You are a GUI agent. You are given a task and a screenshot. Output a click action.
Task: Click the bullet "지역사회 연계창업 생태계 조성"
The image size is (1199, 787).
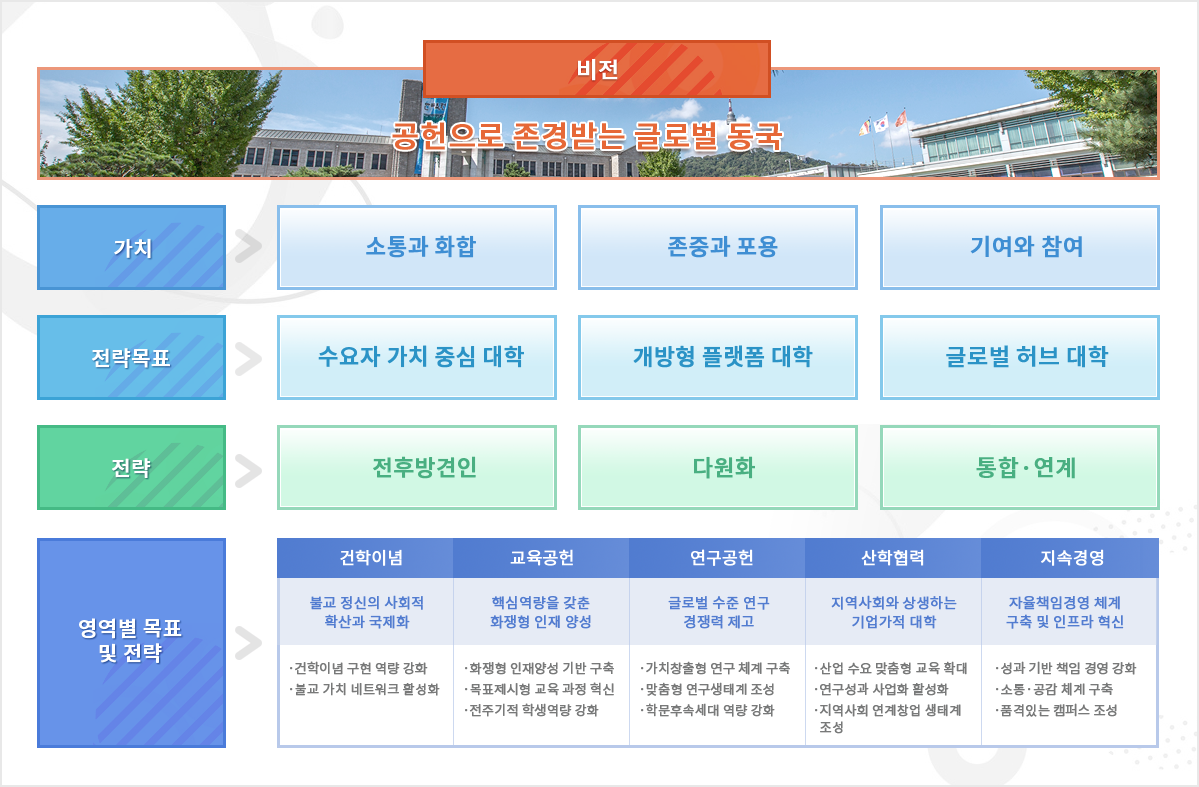(888, 719)
